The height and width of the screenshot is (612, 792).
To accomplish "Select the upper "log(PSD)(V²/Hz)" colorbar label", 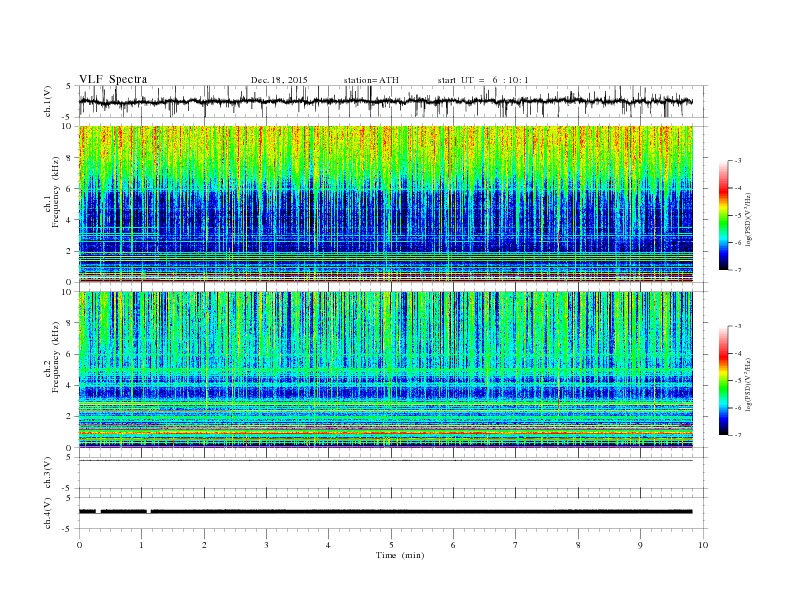I will [748, 219].
